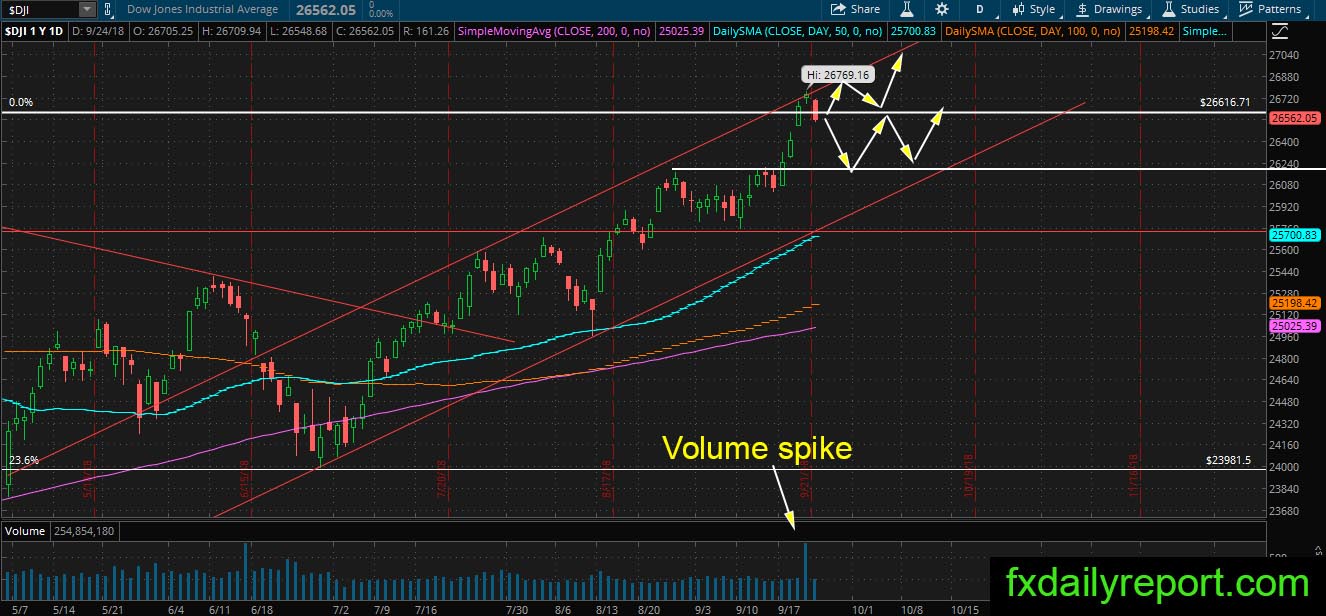Click the $26616.71 level label
Screen dimensions: 1326x616
point(1226,102)
